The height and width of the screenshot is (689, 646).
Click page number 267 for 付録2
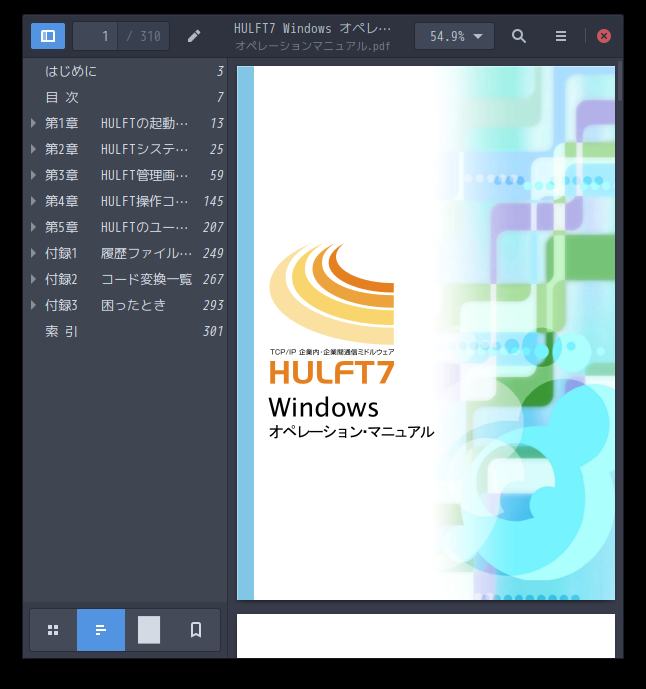tap(214, 279)
